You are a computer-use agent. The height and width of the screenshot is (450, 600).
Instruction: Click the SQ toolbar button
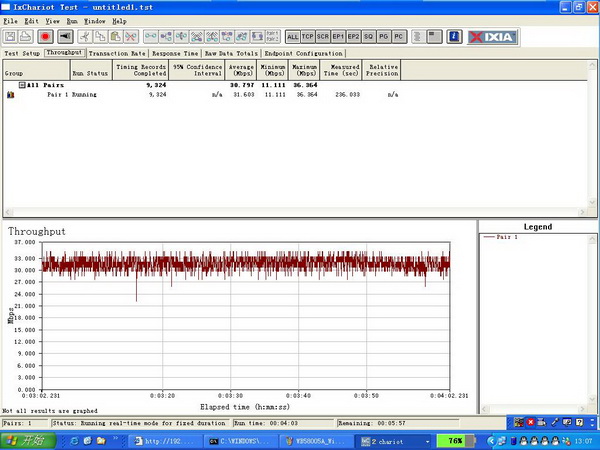pyautogui.click(x=368, y=37)
